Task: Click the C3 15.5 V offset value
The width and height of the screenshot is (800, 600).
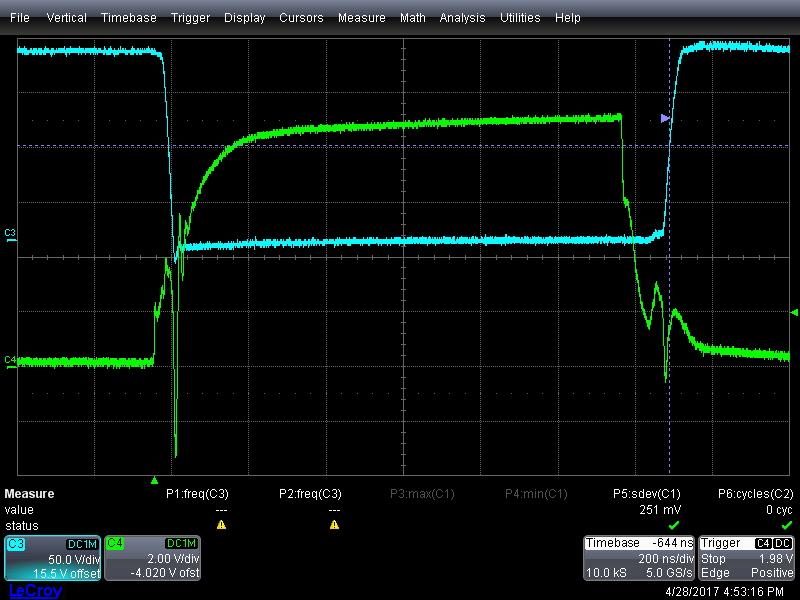Action: point(66,573)
